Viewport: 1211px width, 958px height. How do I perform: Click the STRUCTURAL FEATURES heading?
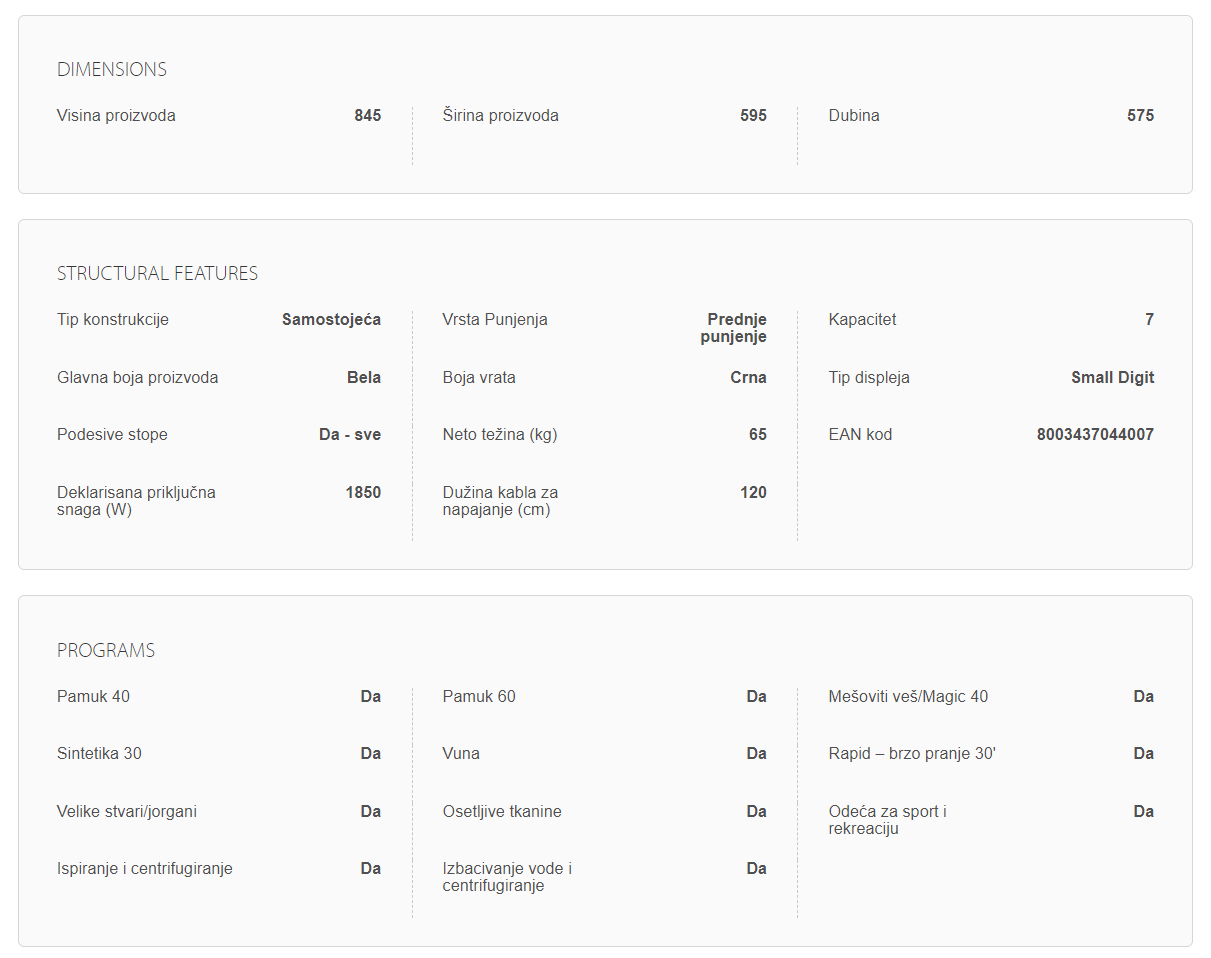point(157,274)
